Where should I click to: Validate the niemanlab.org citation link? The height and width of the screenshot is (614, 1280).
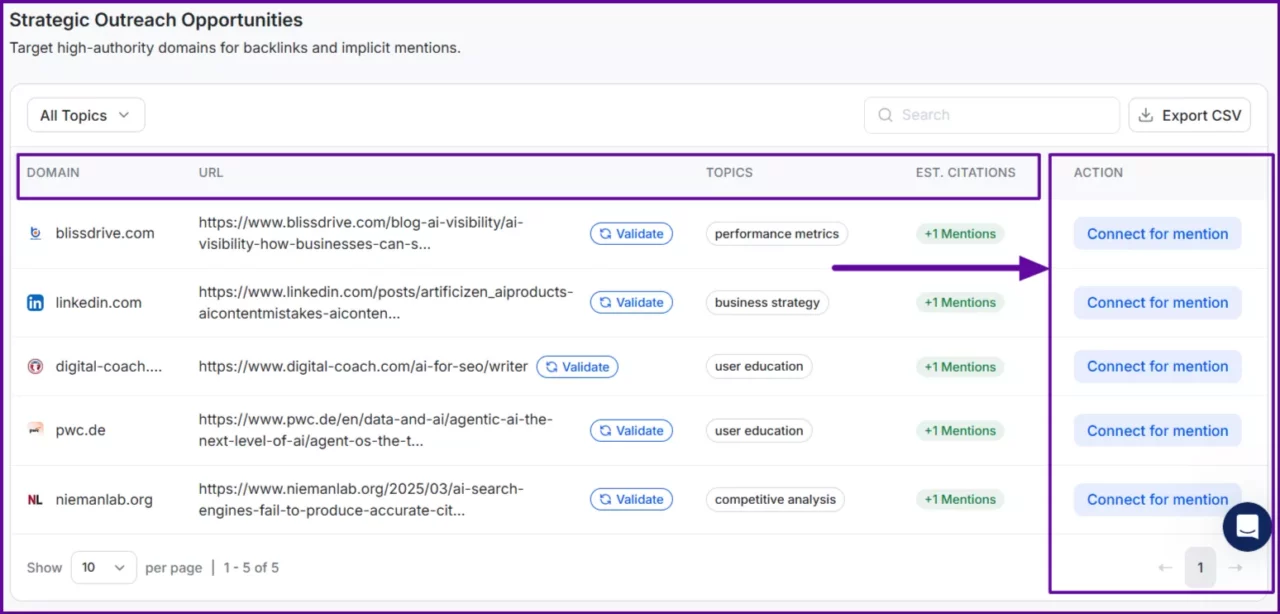click(631, 499)
